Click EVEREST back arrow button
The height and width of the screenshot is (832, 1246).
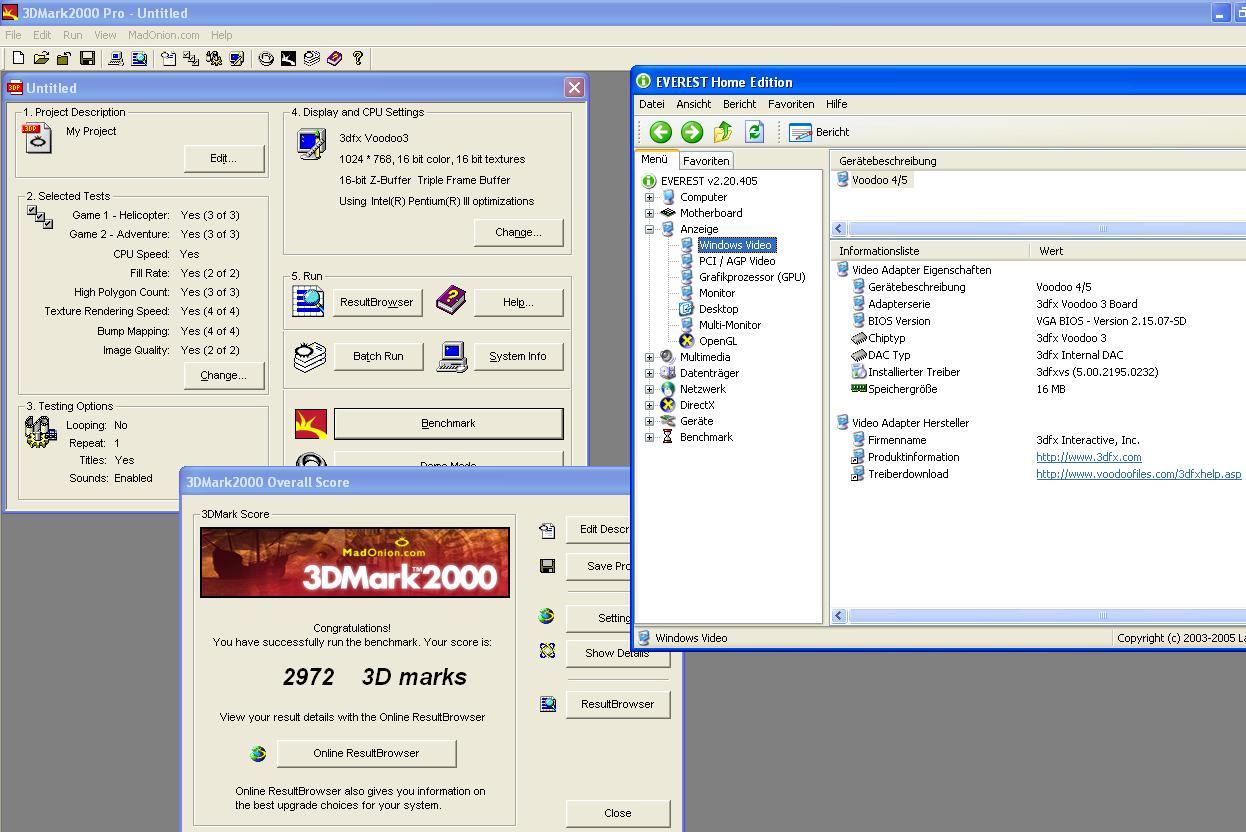point(660,132)
